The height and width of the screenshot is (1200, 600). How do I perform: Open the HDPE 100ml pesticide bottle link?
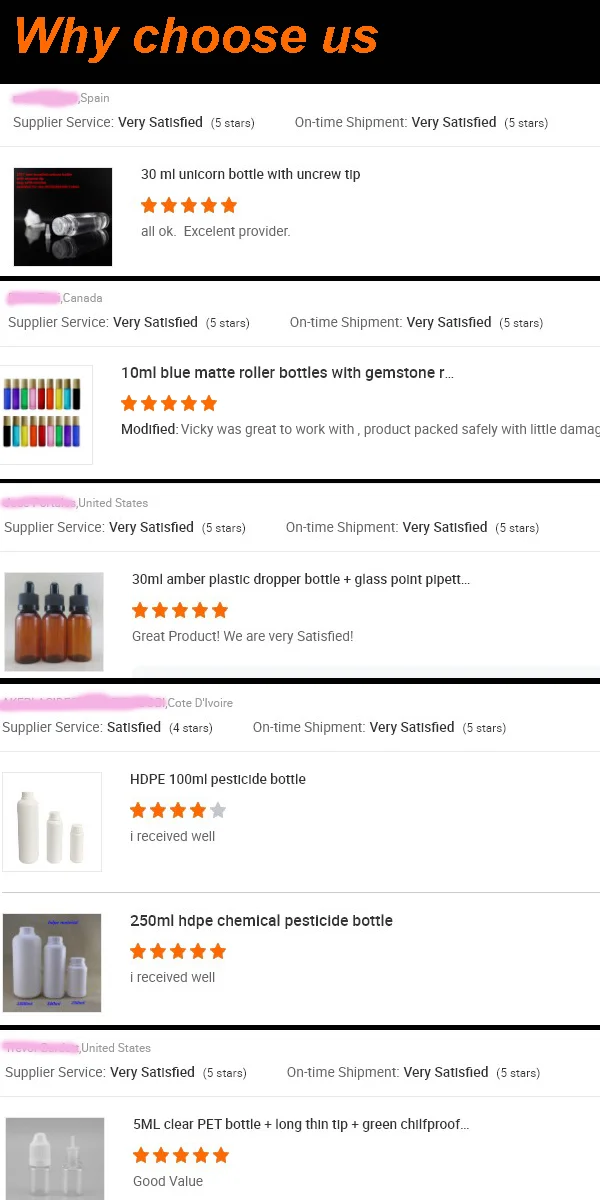(218, 779)
